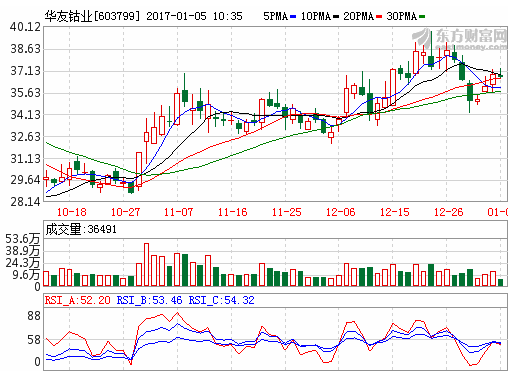Screen dimensions: 520x383
Task: Select the 12-26 date axis label
Action: tap(449, 212)
